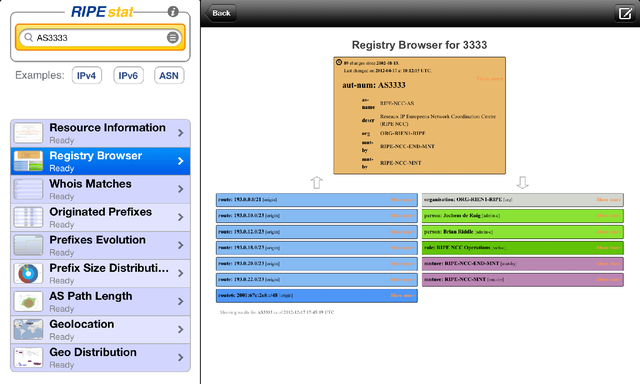This screenshot has width=640, height=384.
Task: Click chevron on Geo Distribution row
Action: 181,357
